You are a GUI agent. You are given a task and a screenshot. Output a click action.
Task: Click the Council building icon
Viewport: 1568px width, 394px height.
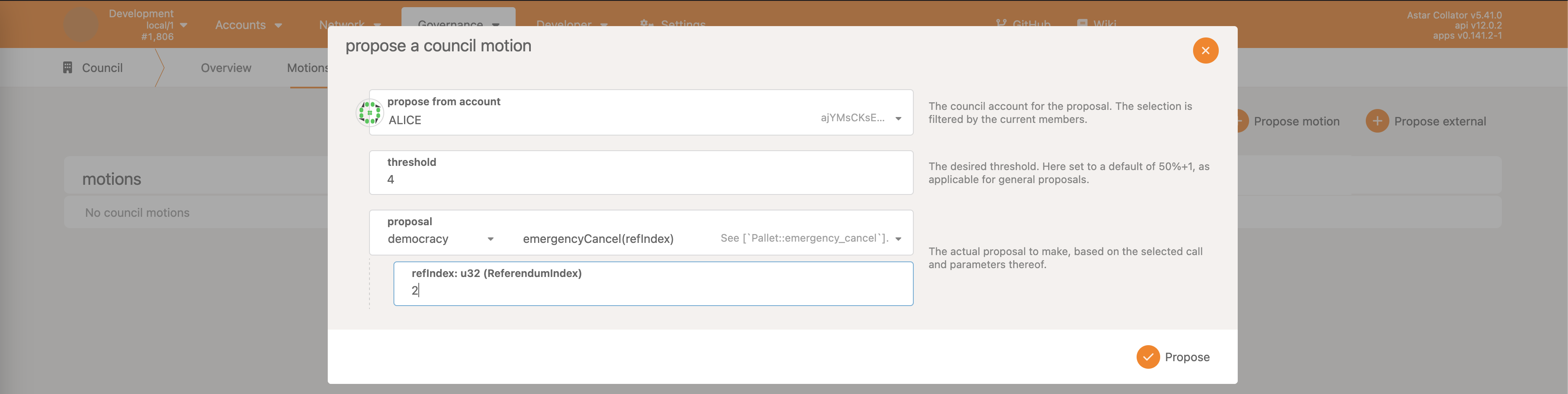tap(67, 67)
